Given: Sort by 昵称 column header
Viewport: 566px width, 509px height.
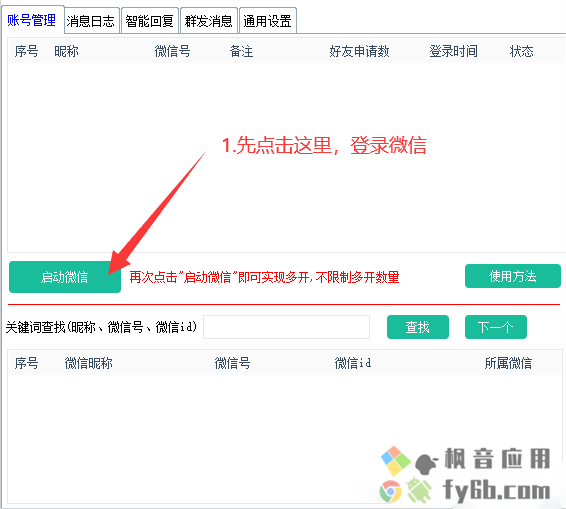Looking at the screenshot, I should [x=66, y=51].
